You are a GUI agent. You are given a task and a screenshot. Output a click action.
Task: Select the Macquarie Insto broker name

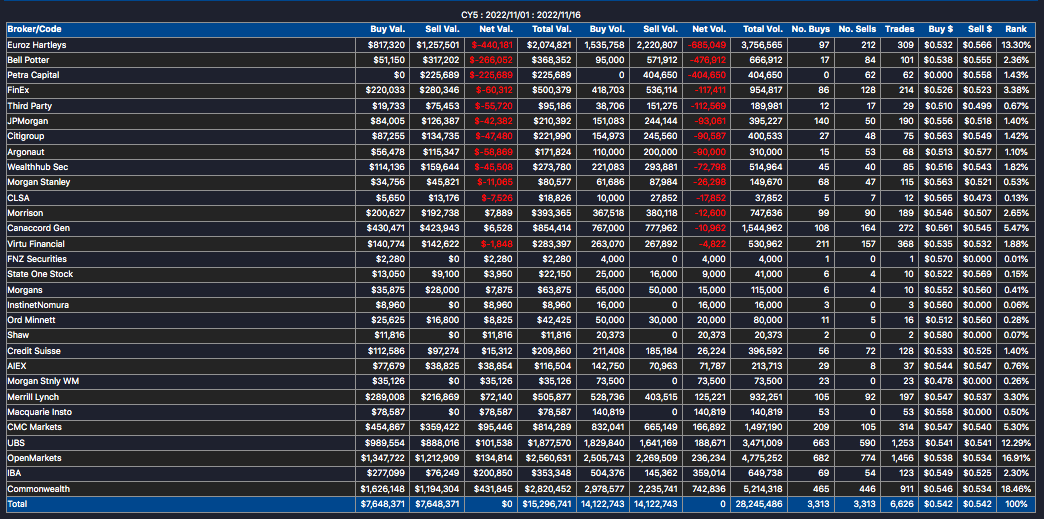coord(40,412)
